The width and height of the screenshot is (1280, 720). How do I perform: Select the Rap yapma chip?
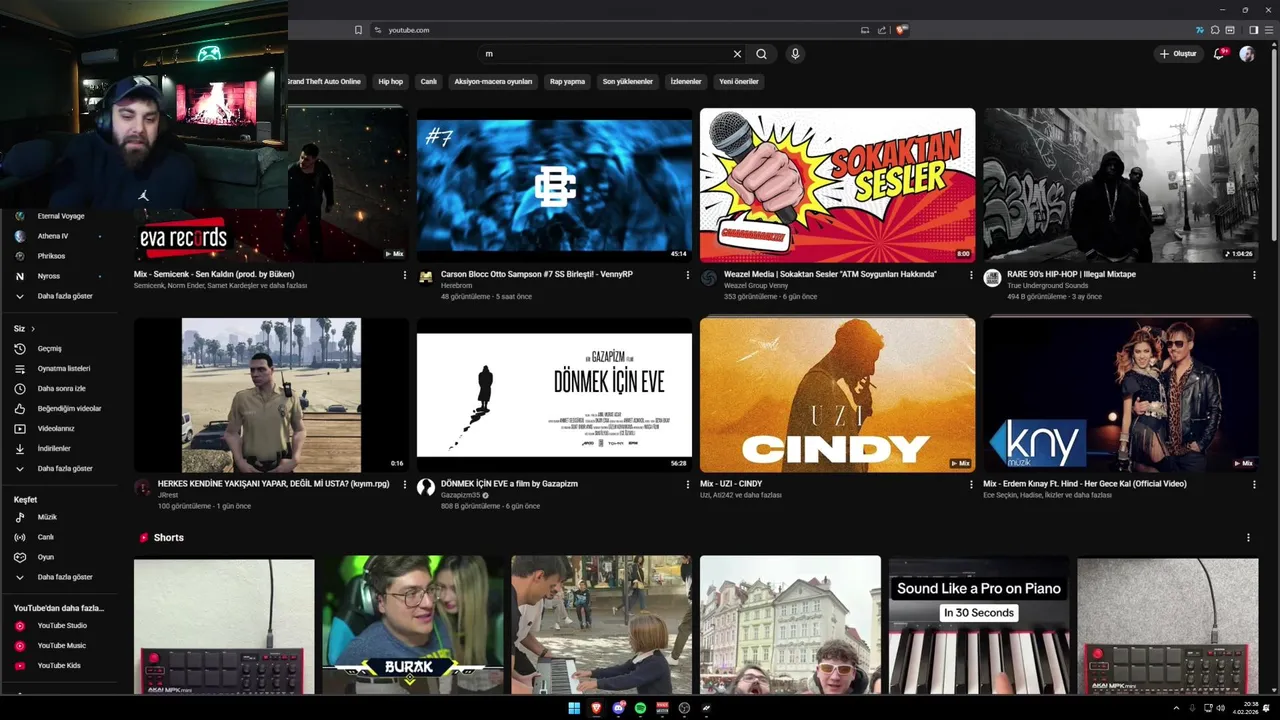click(x=568, y=81)
